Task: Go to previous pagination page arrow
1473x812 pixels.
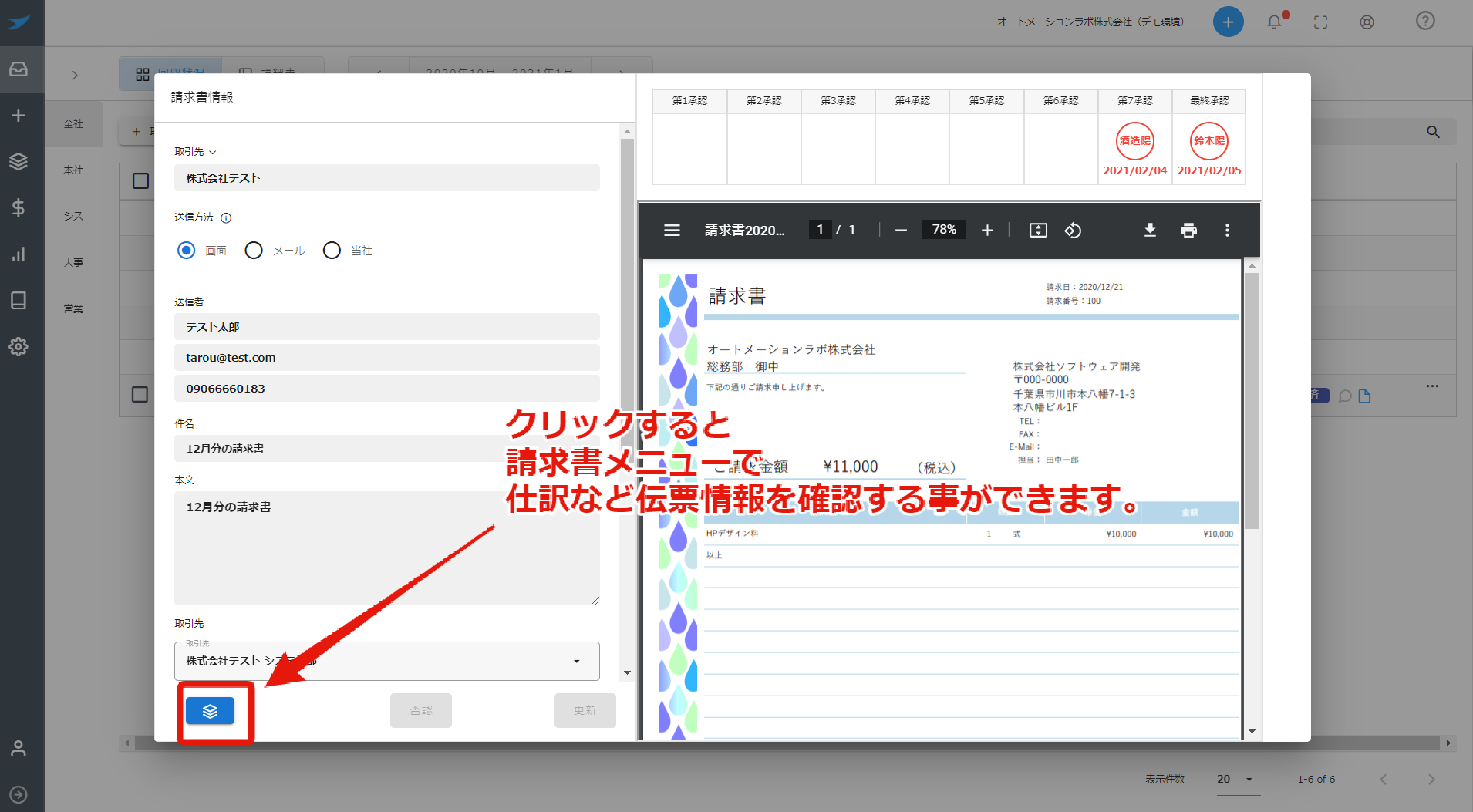Action: 1384,779
